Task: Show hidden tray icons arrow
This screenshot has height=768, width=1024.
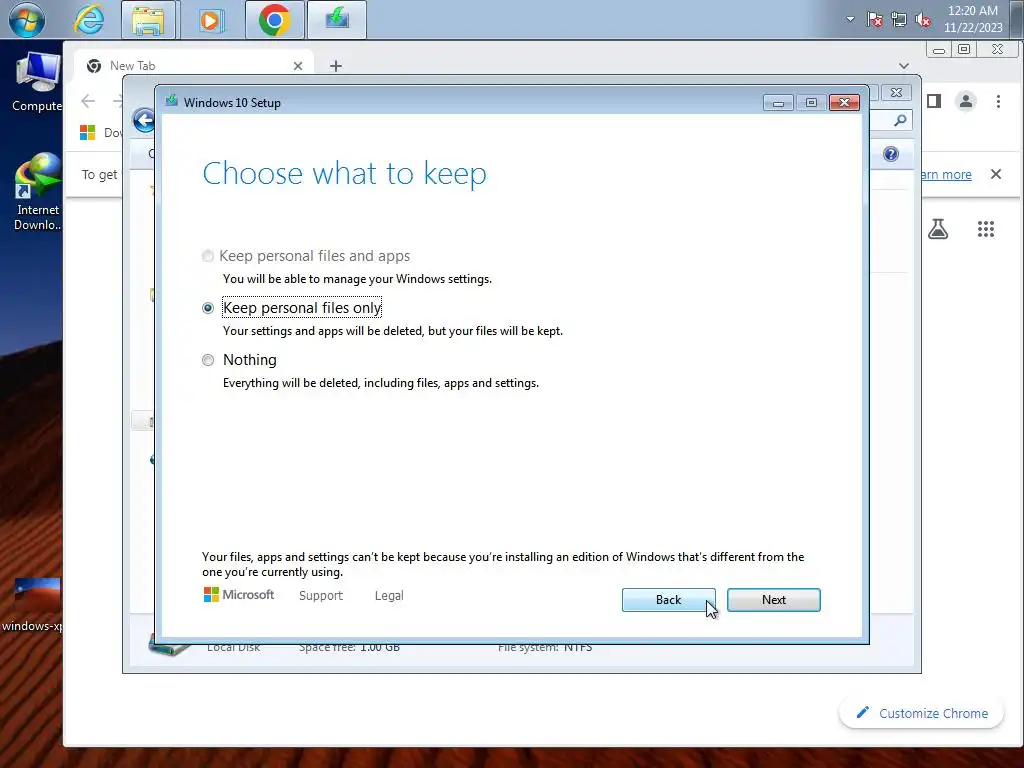Action: [x=850, y=19]
